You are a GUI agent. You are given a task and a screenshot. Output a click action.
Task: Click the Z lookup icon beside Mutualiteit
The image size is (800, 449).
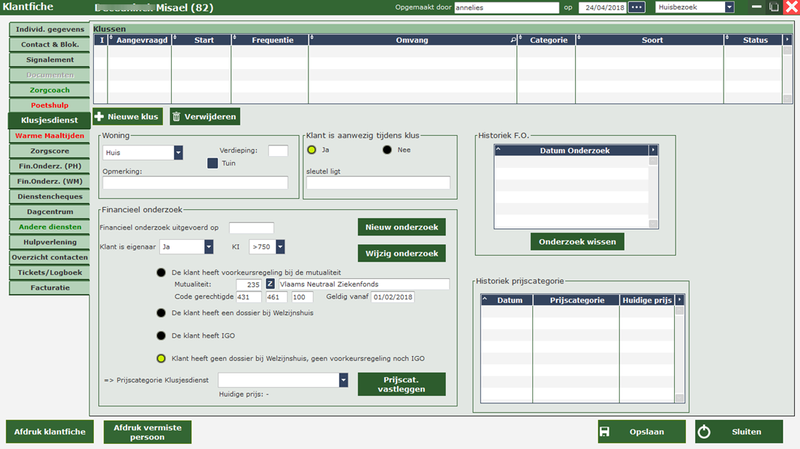coord(270,284)
